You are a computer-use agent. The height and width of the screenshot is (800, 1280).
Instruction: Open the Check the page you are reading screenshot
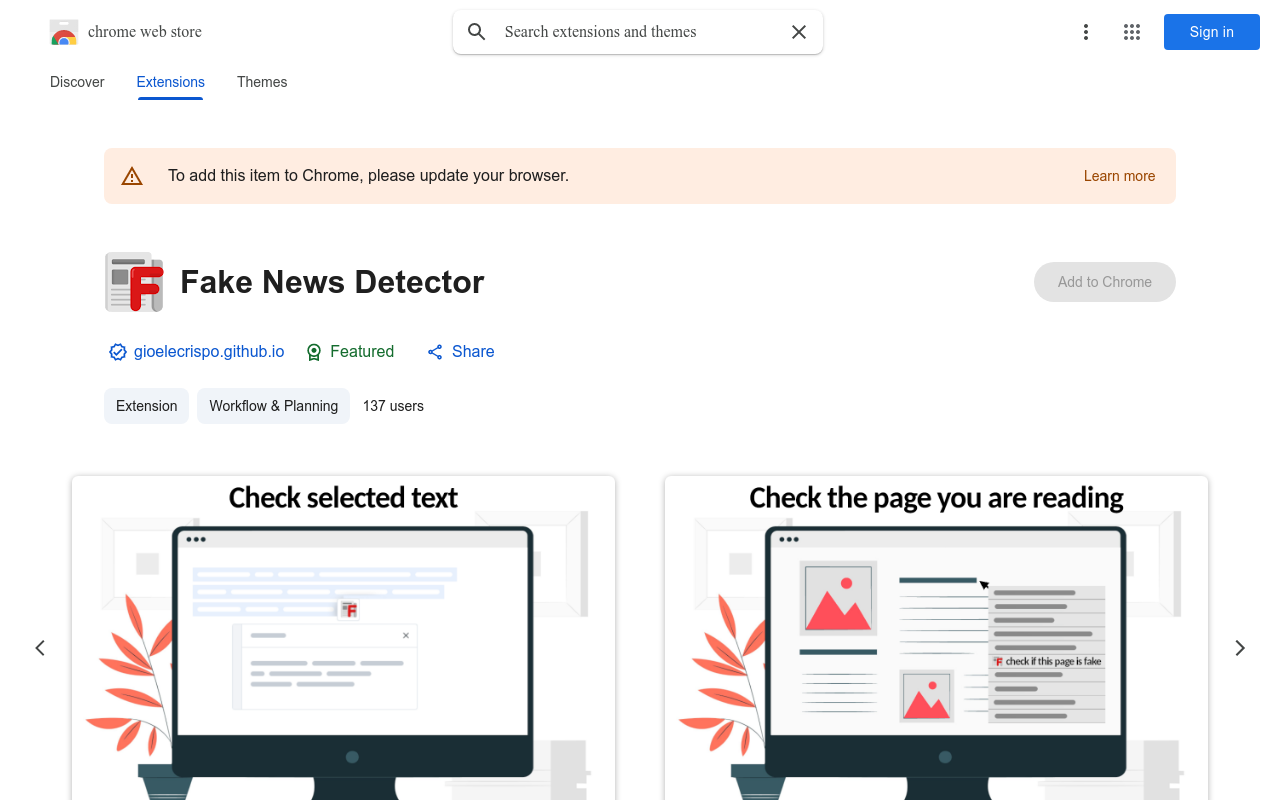[x=936, y=638]
